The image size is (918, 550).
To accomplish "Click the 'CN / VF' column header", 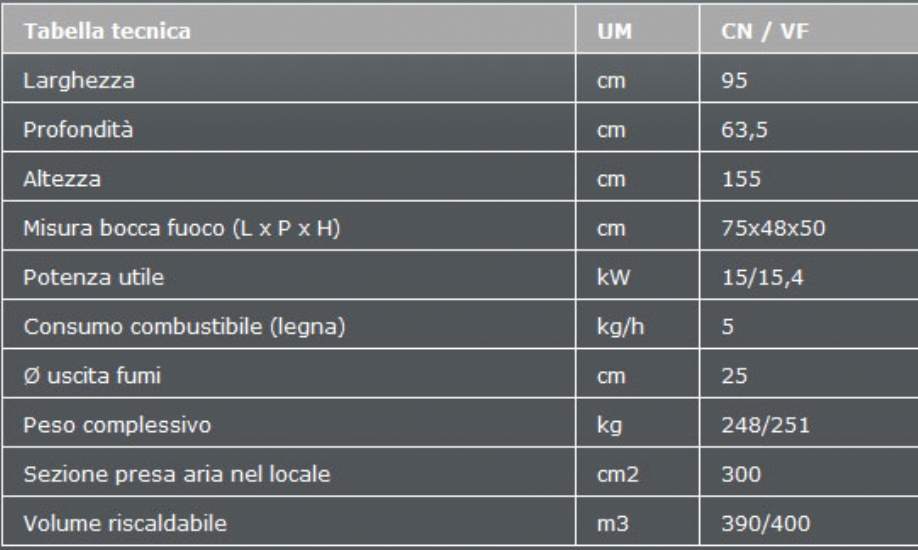I will pos(809,29).
